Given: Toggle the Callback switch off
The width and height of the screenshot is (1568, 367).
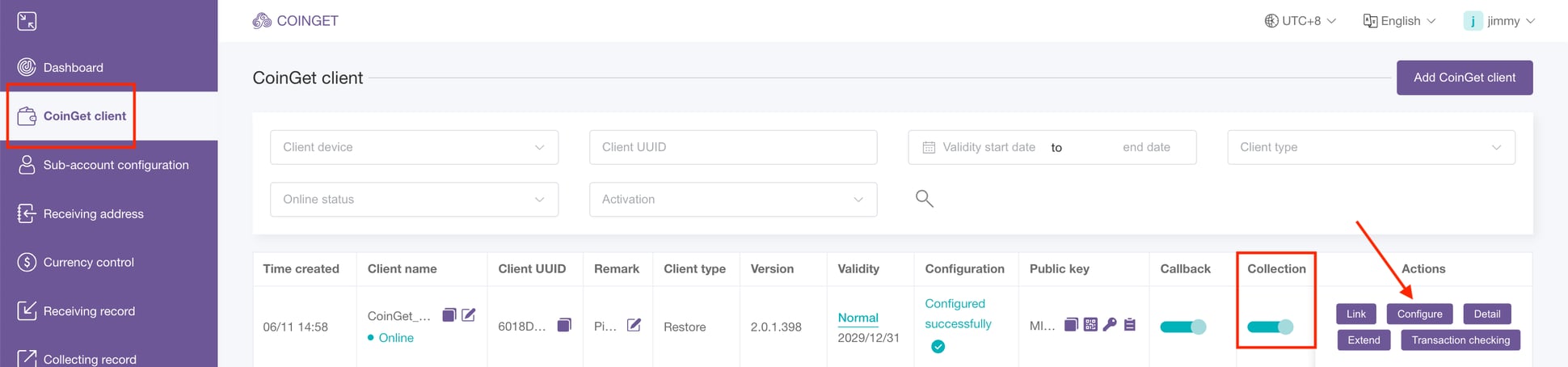Looking at the screenshot, I should (x=1183, y=327).
